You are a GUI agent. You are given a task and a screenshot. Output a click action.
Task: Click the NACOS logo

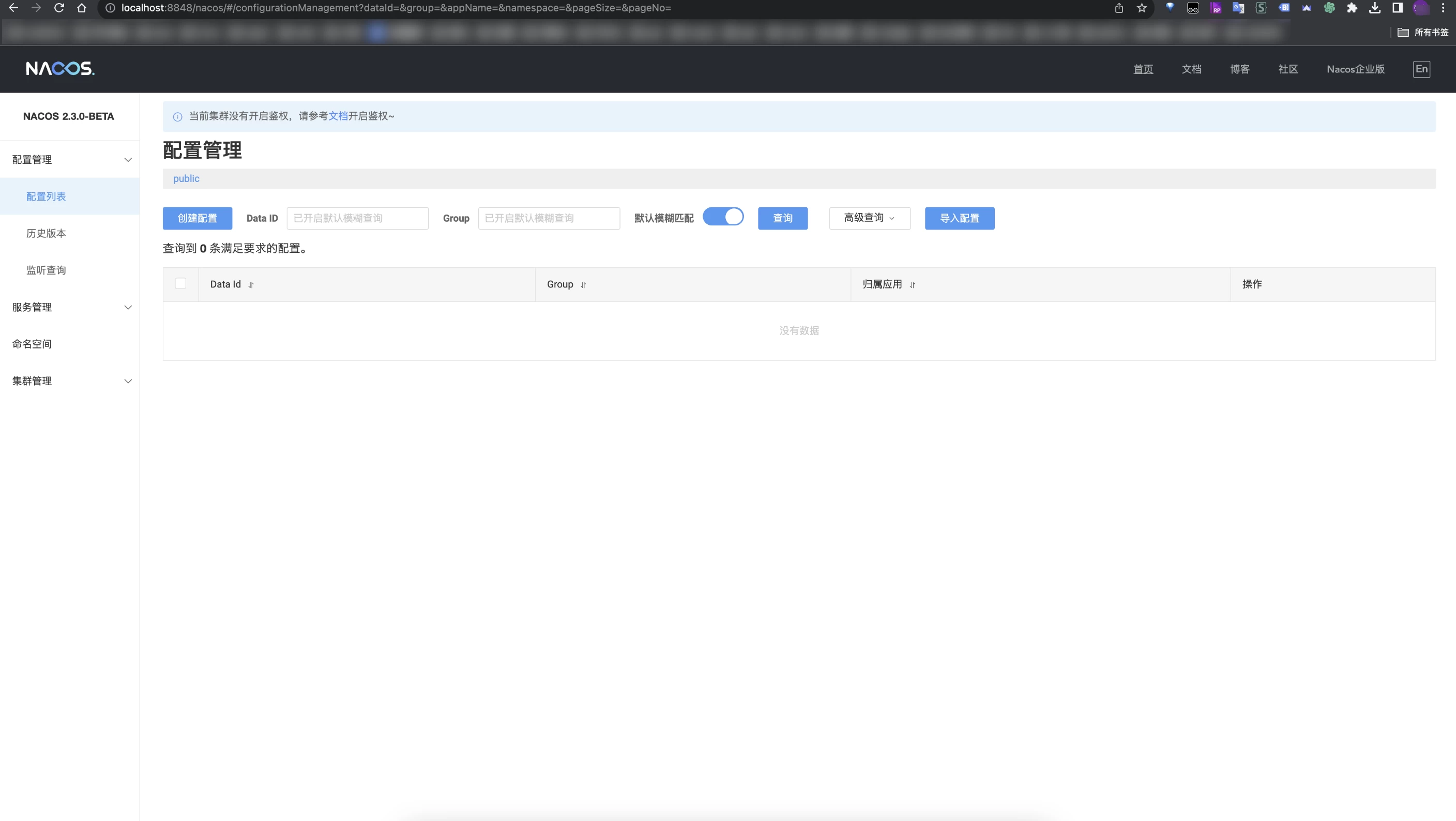coord(60,69)
